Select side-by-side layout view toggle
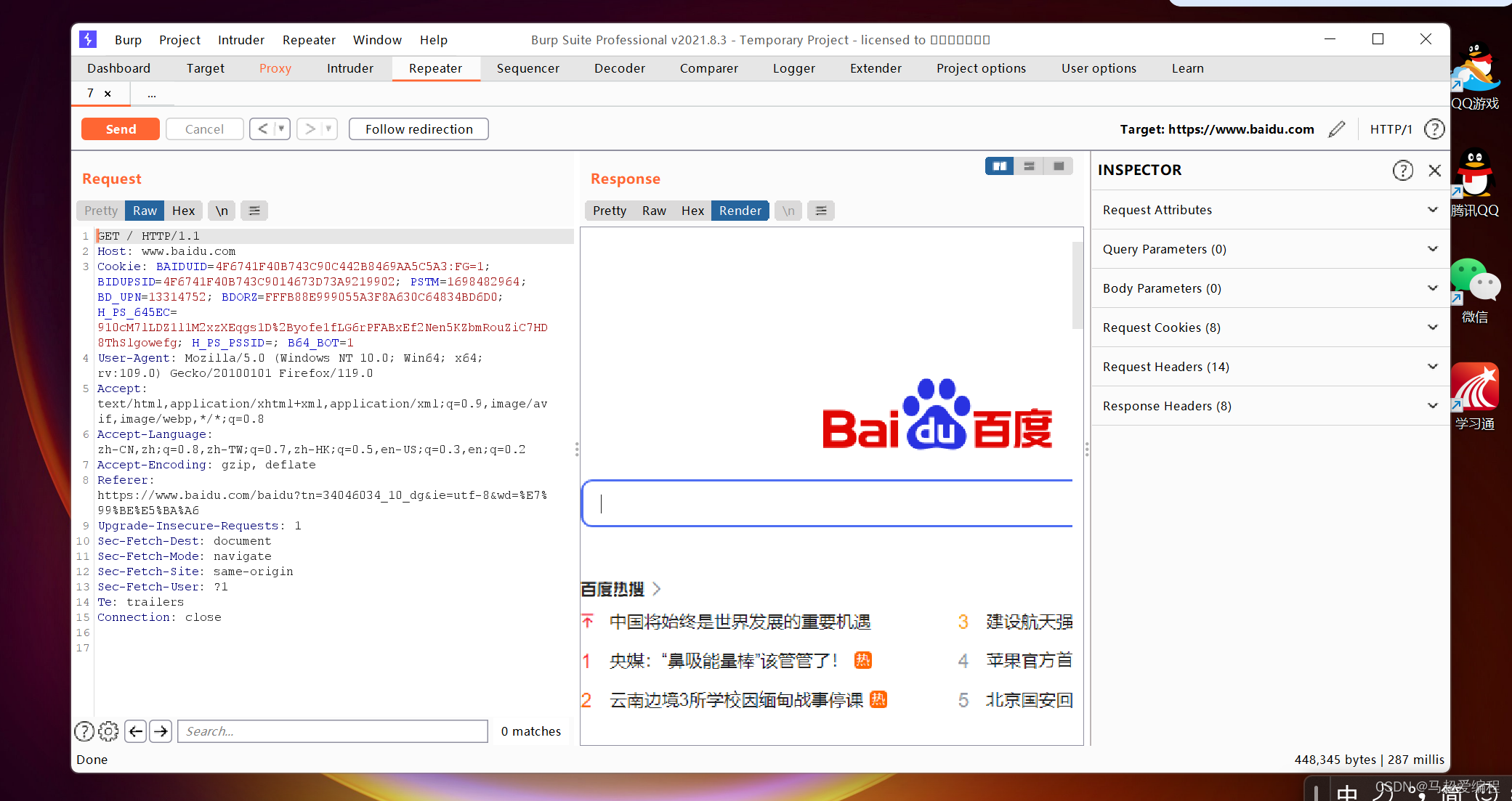This screenshot has height=801, width=1512. (1000, 166)
